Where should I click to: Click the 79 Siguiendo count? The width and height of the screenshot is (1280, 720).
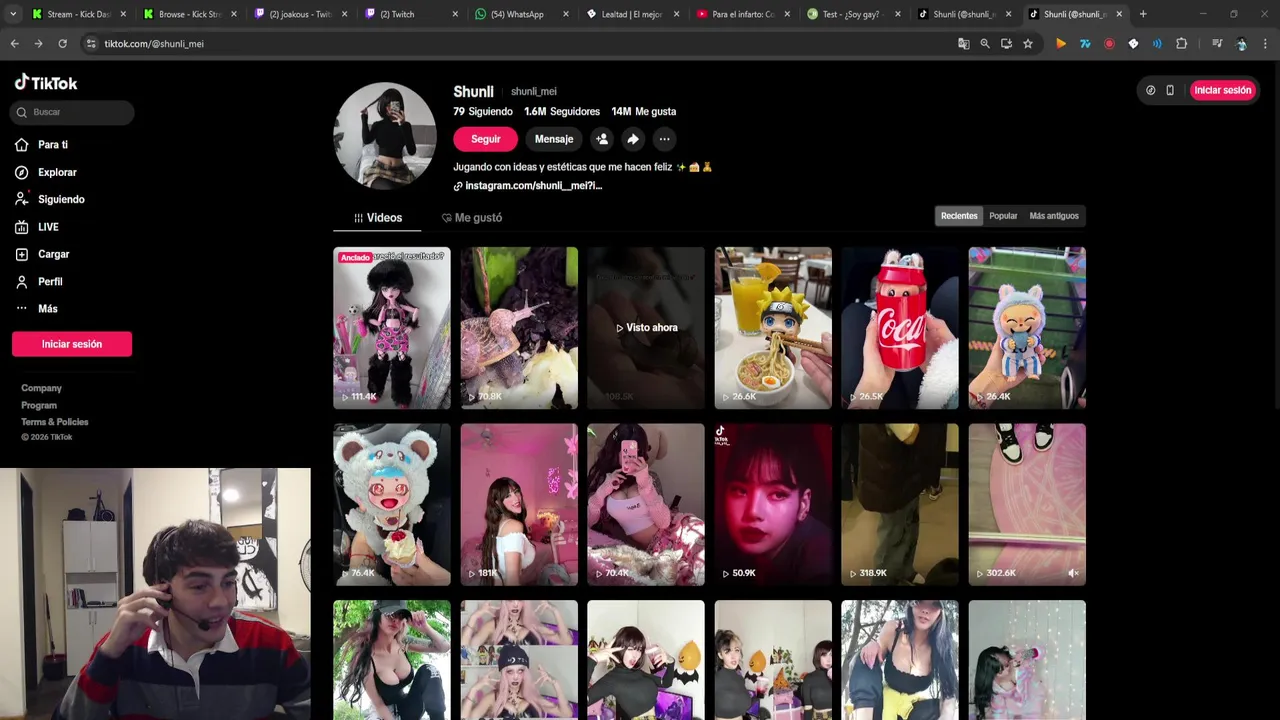(483, 112)
